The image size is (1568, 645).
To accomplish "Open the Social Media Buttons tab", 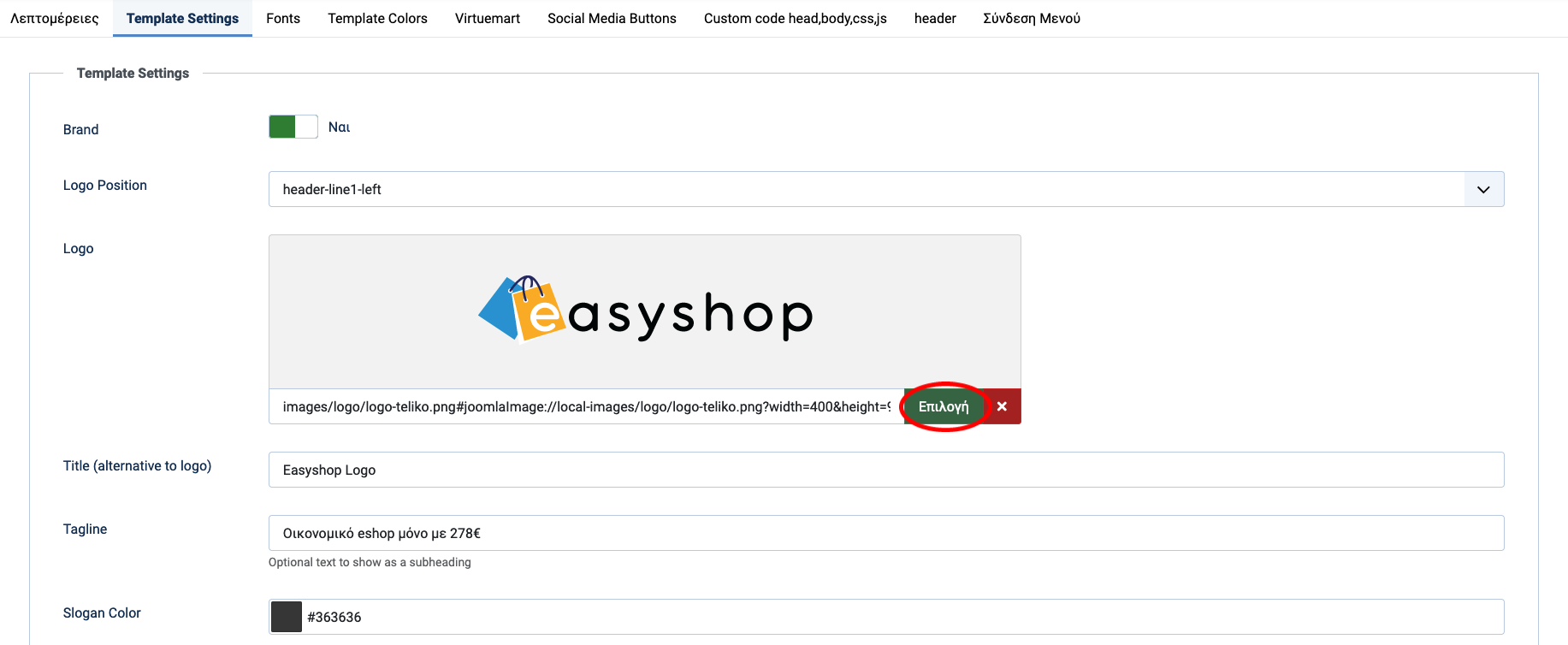I will (612, 18).
